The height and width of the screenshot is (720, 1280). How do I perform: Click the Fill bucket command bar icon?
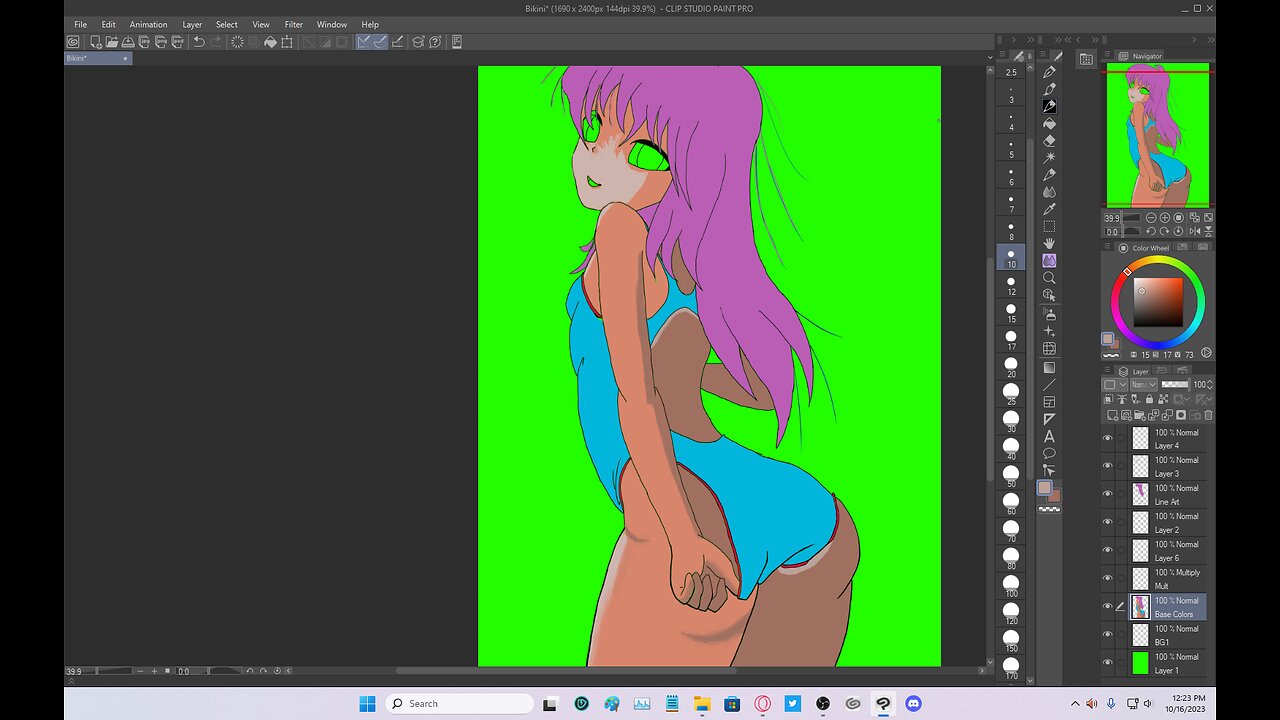pos(270,42)
